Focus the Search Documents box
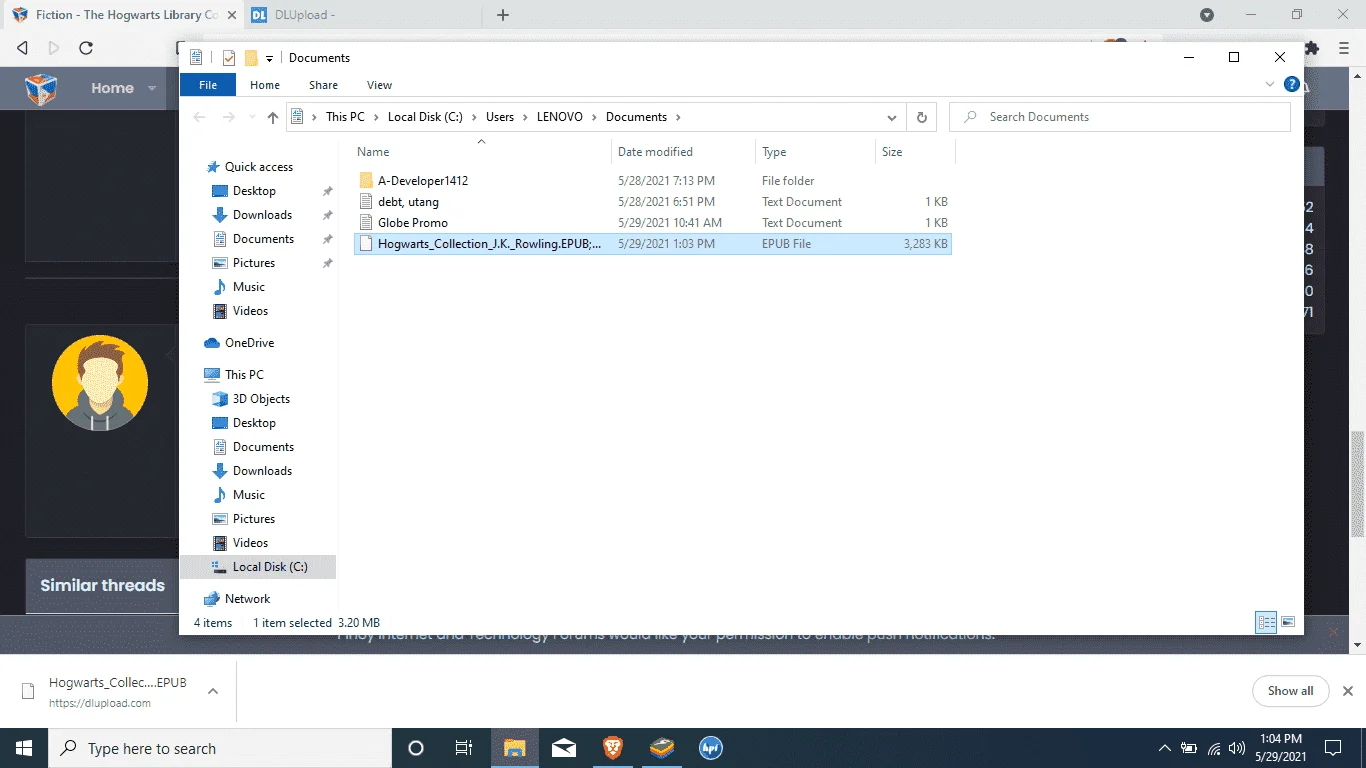1366x768 pixels. coord(1120,117)
